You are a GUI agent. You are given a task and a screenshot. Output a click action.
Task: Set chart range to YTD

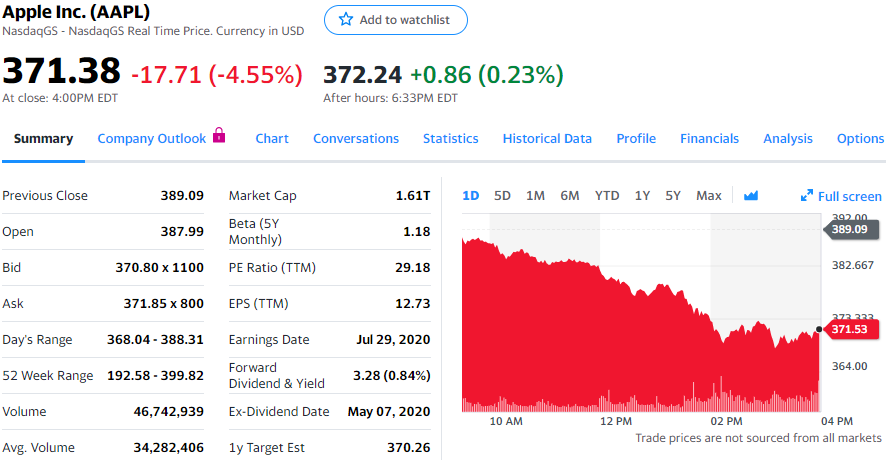click(607, 196)
